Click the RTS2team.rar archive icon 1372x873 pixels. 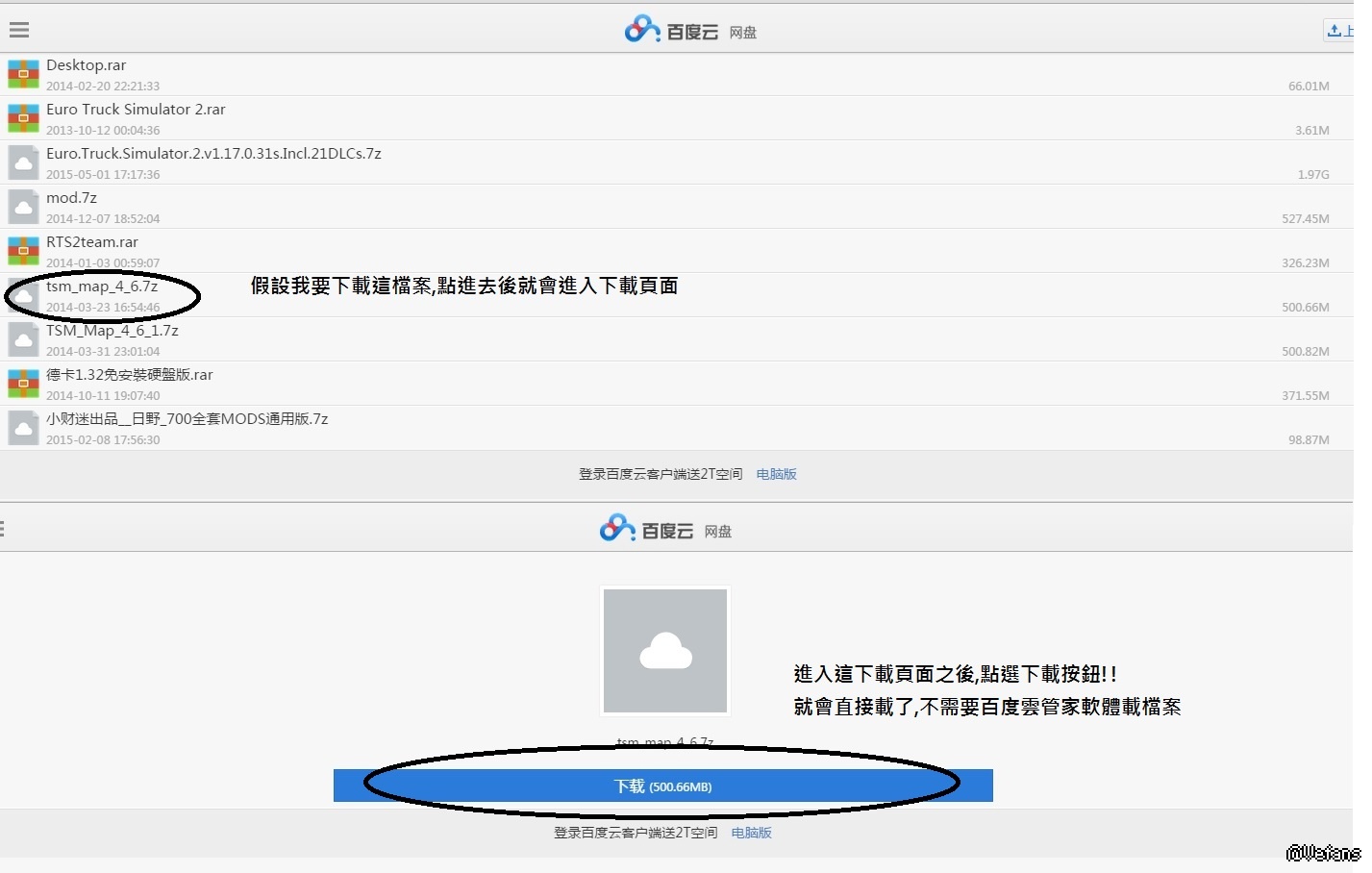pyautogui.click(x=23, y=251)
